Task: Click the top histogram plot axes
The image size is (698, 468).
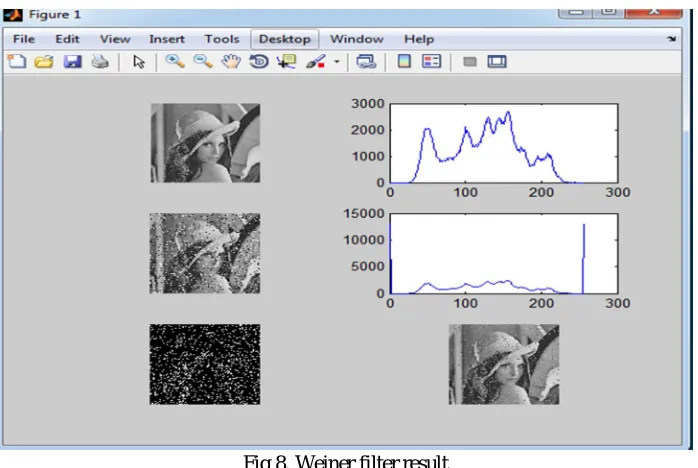Action: [504, 143]
